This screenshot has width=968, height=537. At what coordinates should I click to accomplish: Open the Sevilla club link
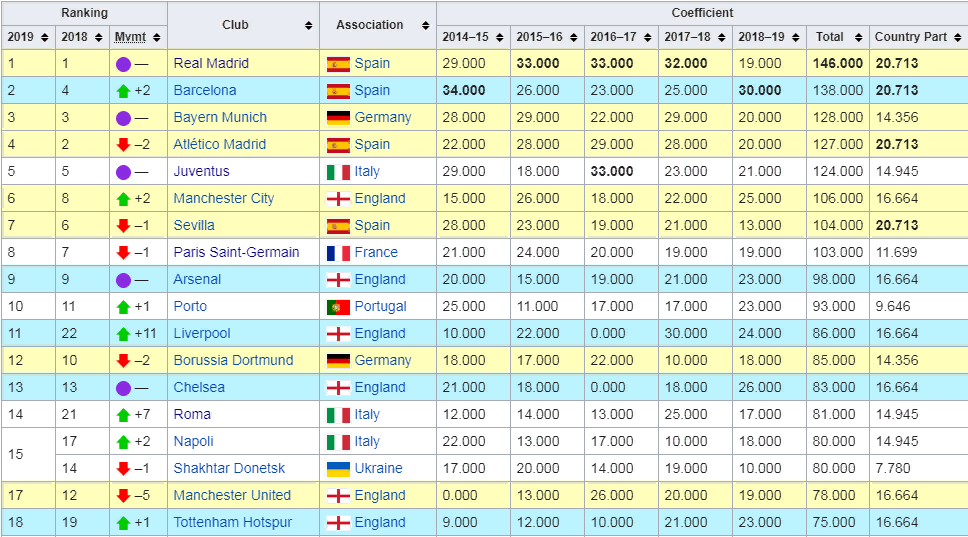[x=194, y=225]
